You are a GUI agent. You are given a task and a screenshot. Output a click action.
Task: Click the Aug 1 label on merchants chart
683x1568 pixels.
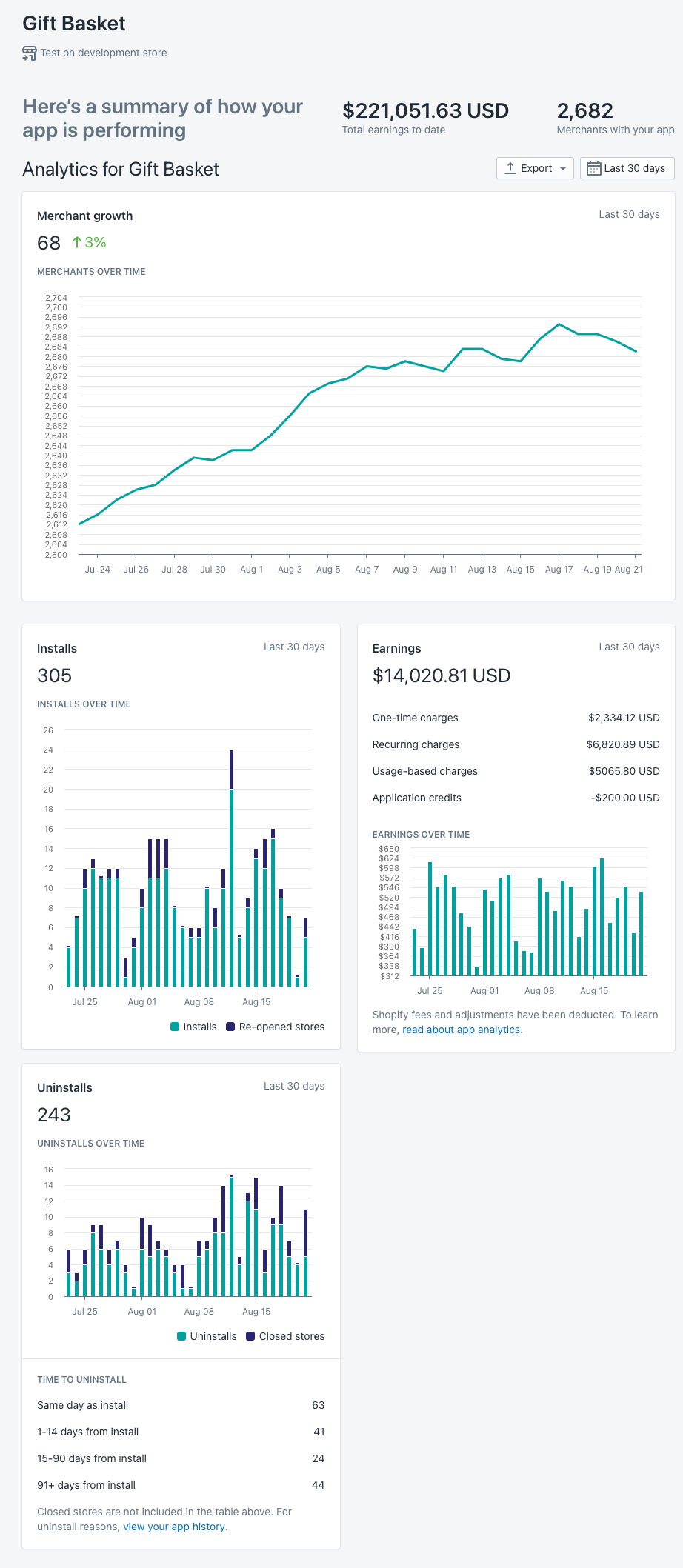[x=252, y=570]
